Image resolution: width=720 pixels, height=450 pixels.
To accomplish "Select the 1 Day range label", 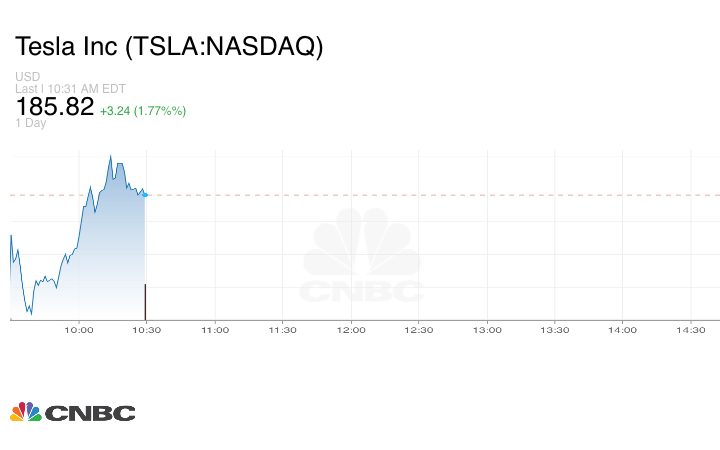I will click(x=31, y=123).
